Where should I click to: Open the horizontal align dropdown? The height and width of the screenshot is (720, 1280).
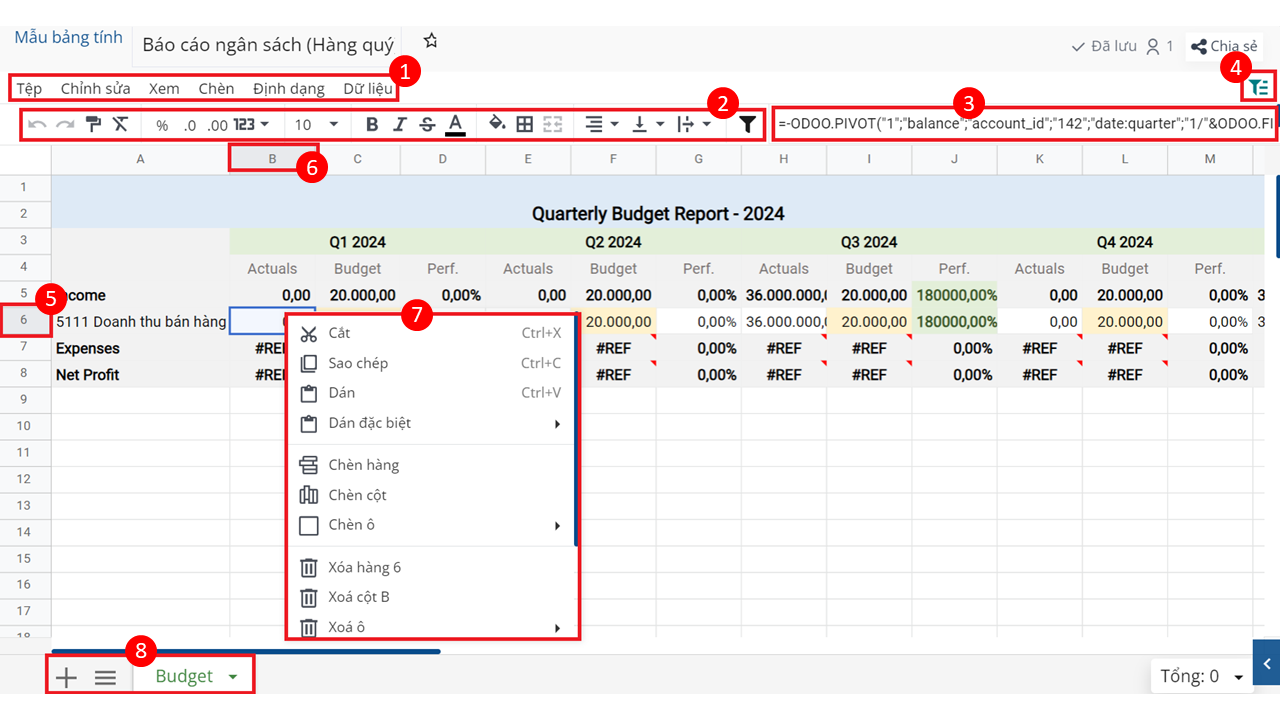point(601,124)
